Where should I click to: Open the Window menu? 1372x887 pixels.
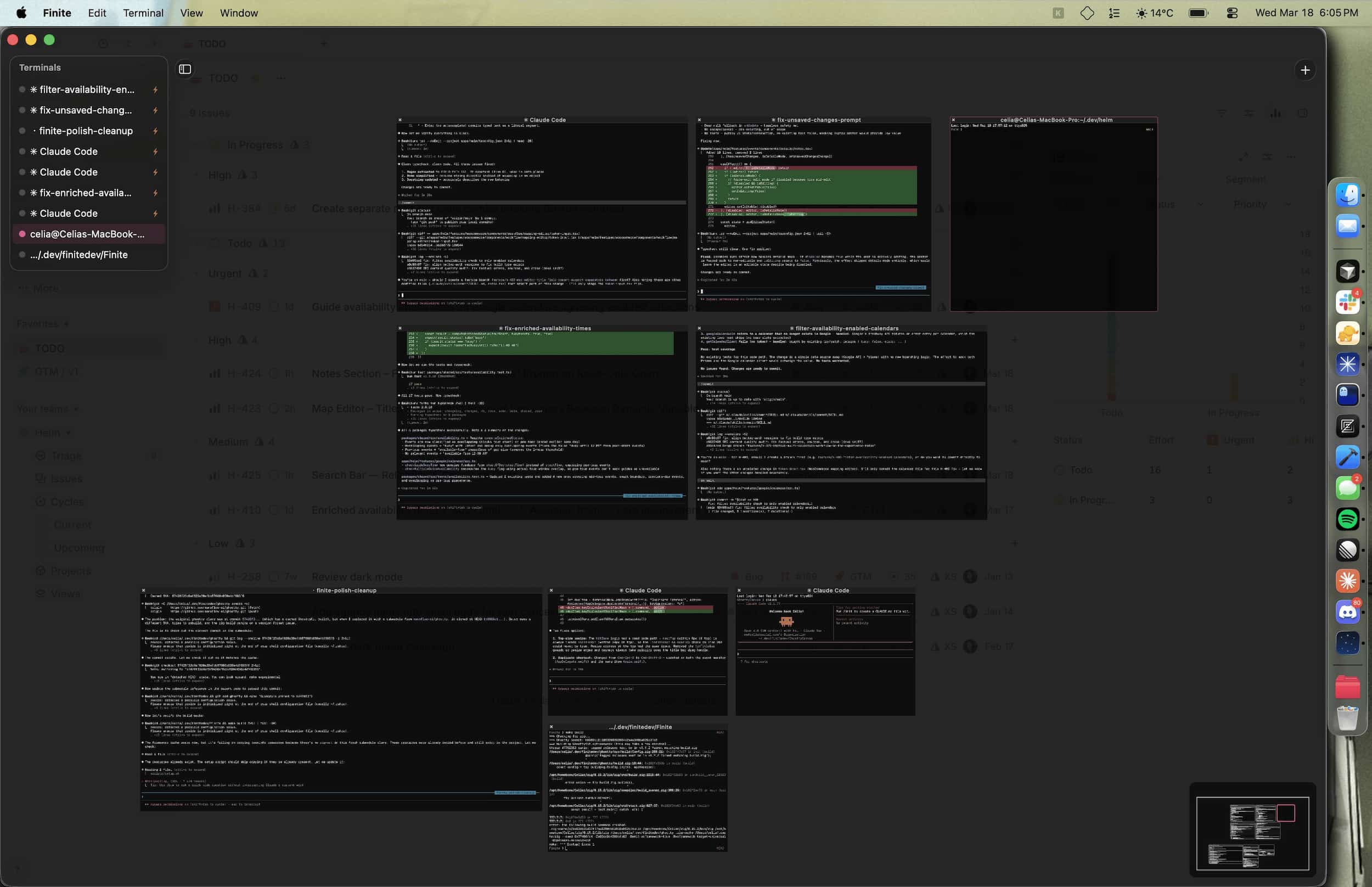click(238, 13)
